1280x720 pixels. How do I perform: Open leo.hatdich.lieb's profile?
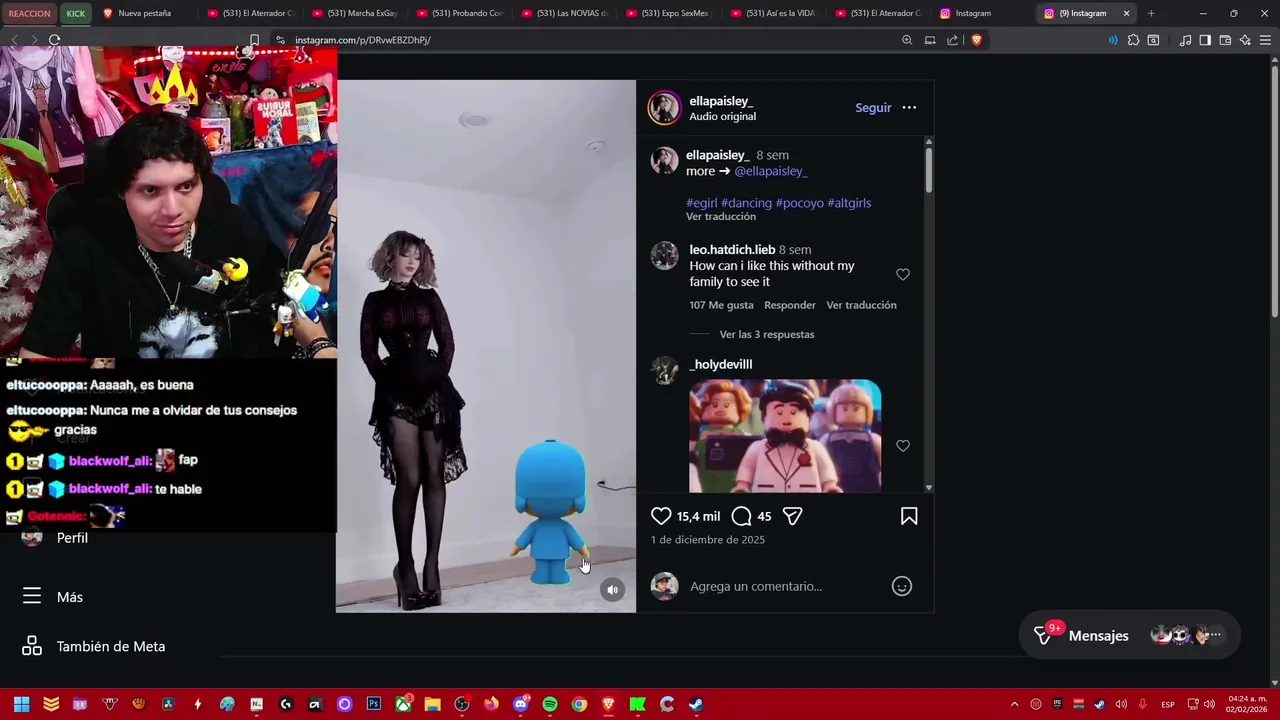click(x=732, y=250)
